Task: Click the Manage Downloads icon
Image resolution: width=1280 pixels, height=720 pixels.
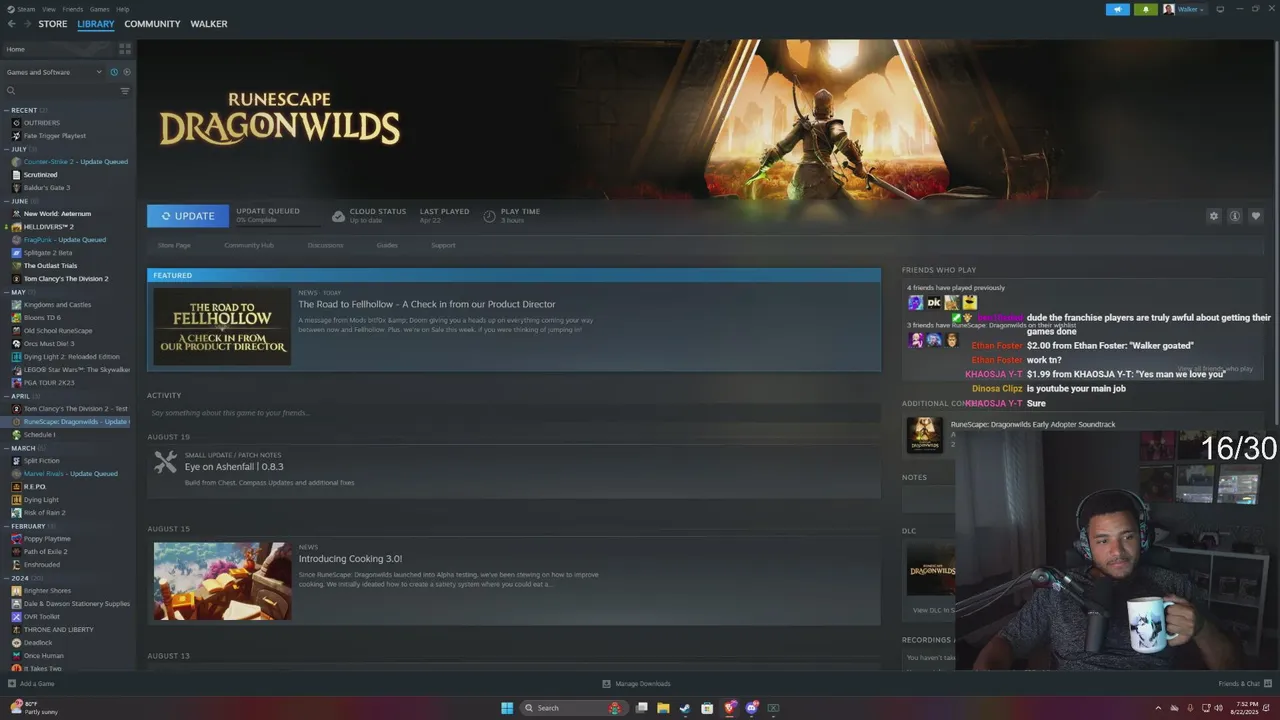Action: pos(606,684)
